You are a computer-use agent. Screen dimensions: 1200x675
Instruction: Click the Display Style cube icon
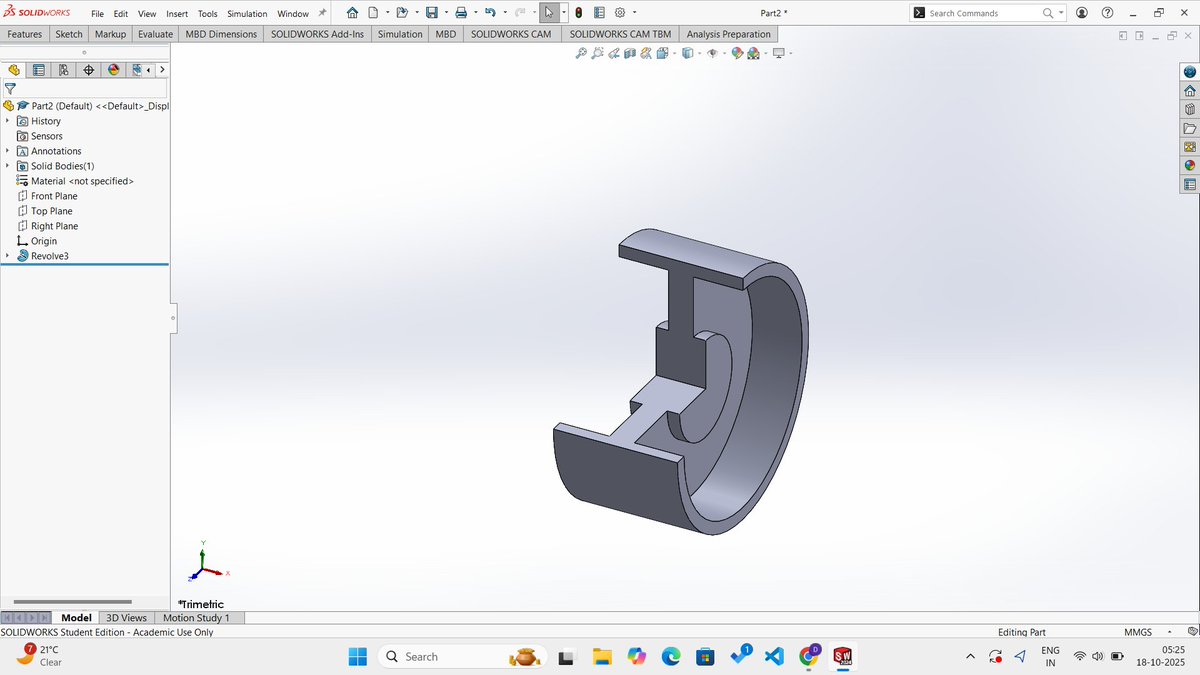[687, 53]
